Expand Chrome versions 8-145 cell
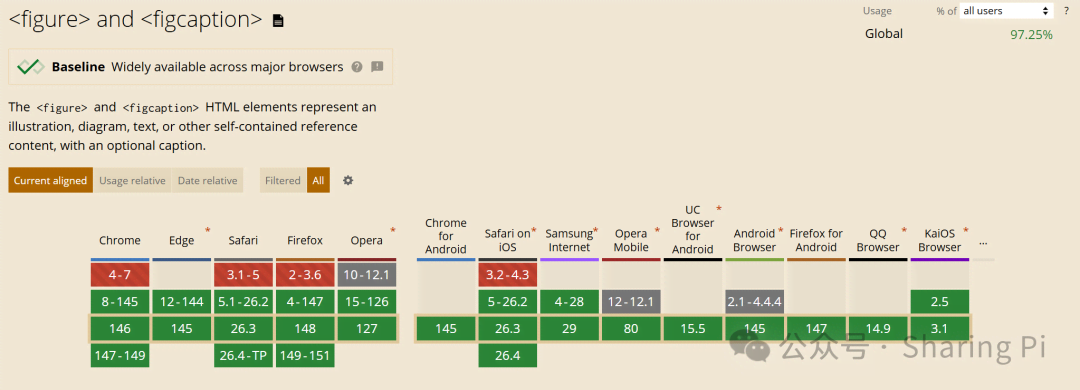Image resolution: width=1080 pixels, height=390 pixels. tap(120, 302)
